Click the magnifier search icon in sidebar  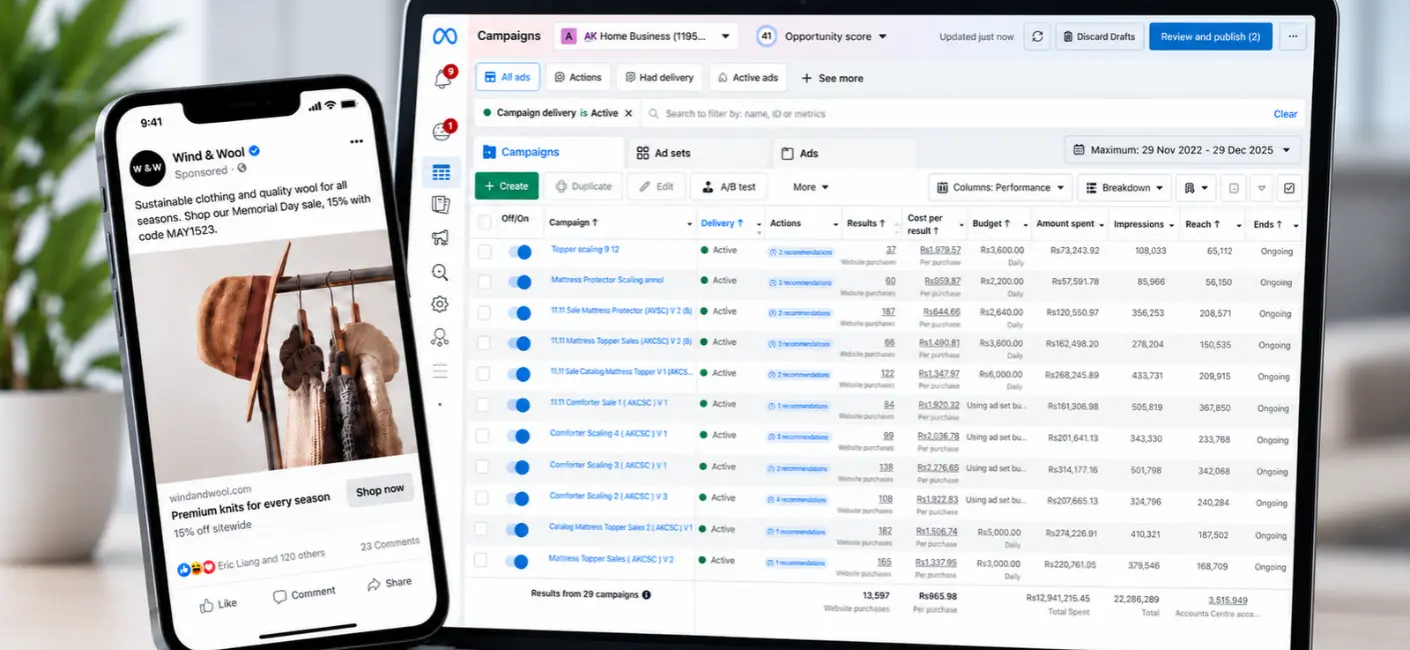click(440, 272)
